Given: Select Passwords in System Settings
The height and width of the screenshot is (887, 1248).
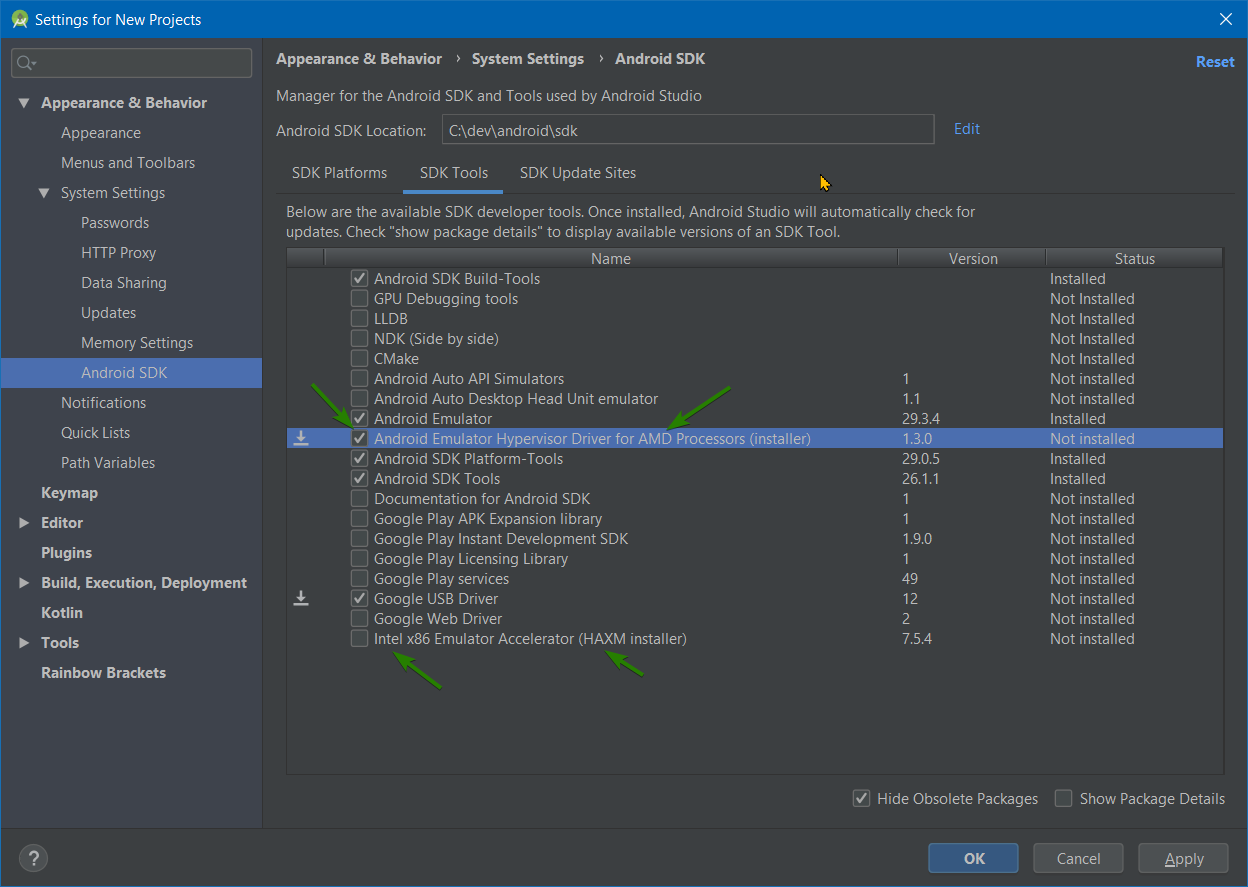Looking at the screenshot, I should click(x=115, y=223).
